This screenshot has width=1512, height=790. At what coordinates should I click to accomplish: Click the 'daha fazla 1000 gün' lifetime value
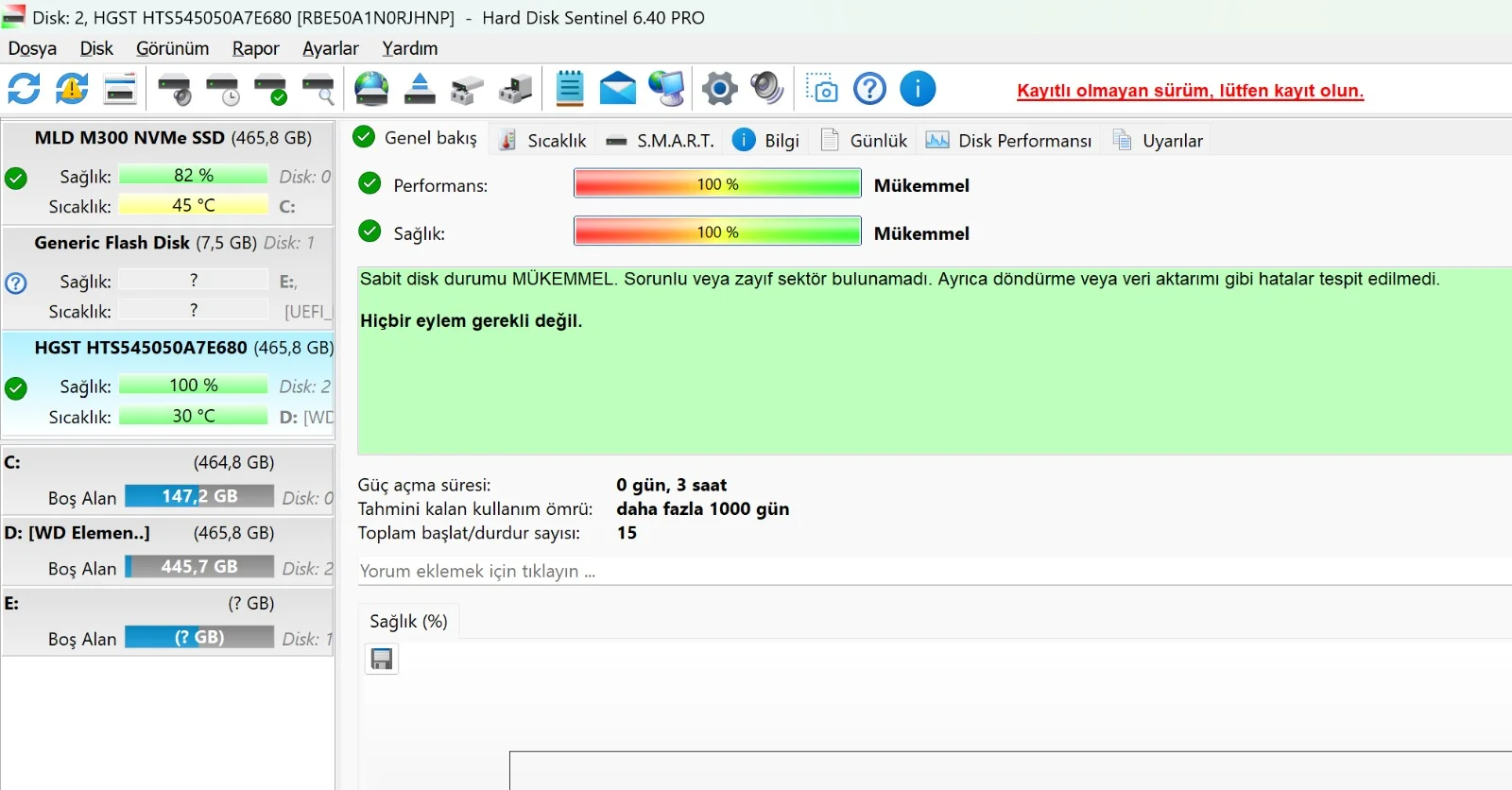tap(703, 508)
